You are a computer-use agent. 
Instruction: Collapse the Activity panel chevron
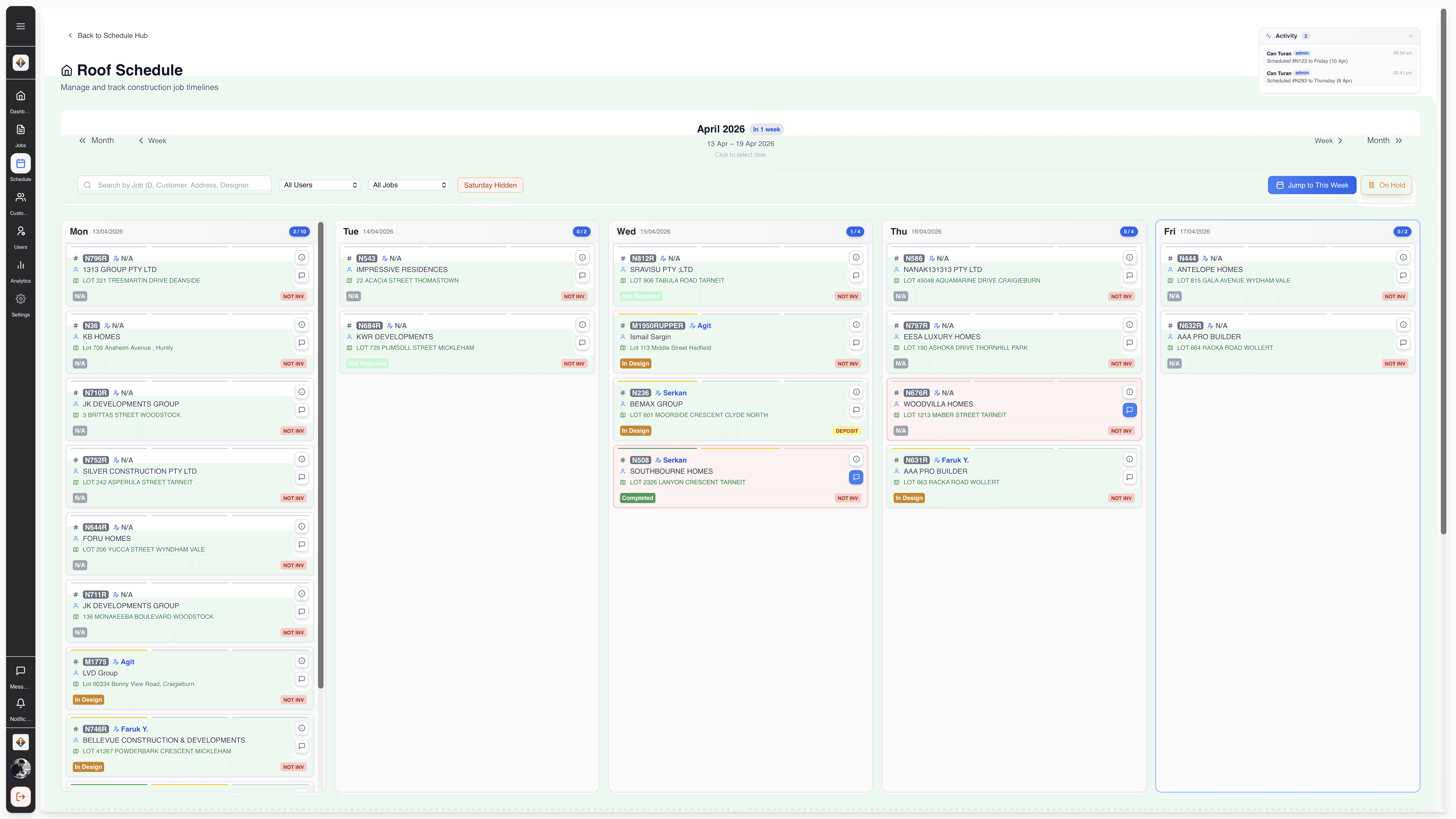point(1411,36)
